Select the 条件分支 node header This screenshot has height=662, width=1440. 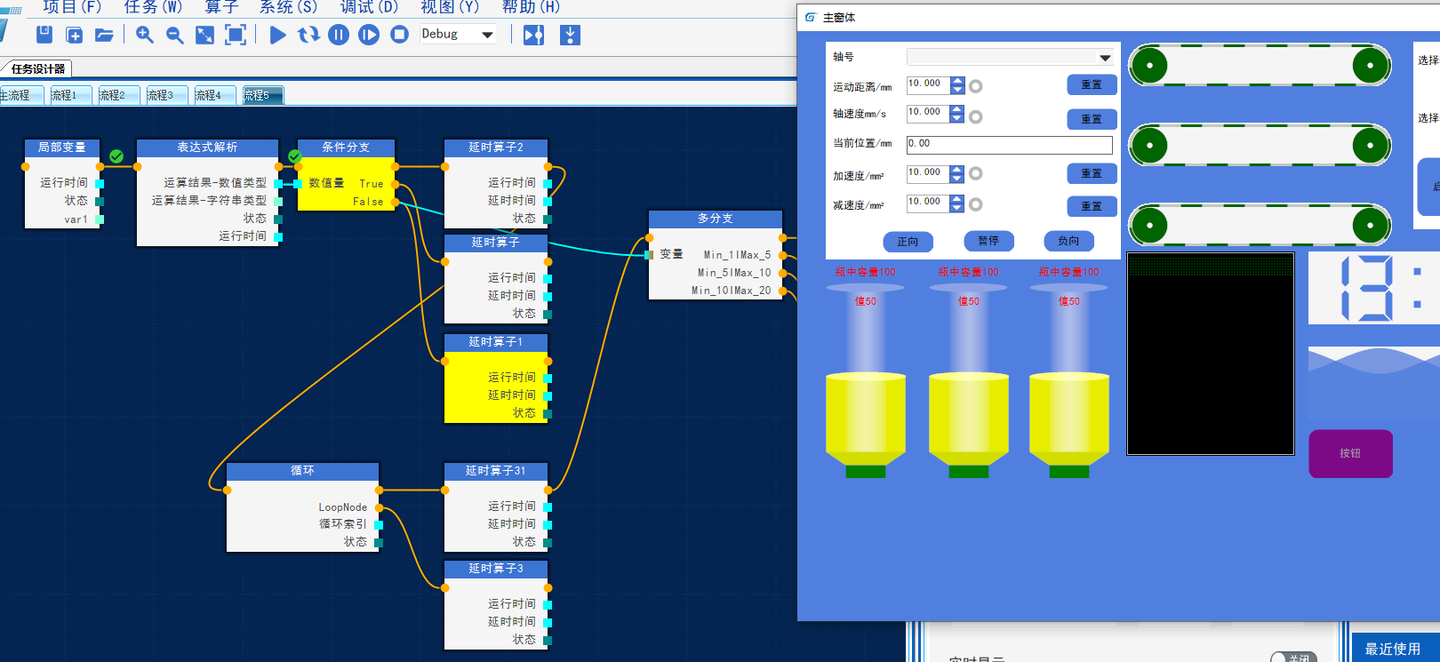click(x=346, y=148)
